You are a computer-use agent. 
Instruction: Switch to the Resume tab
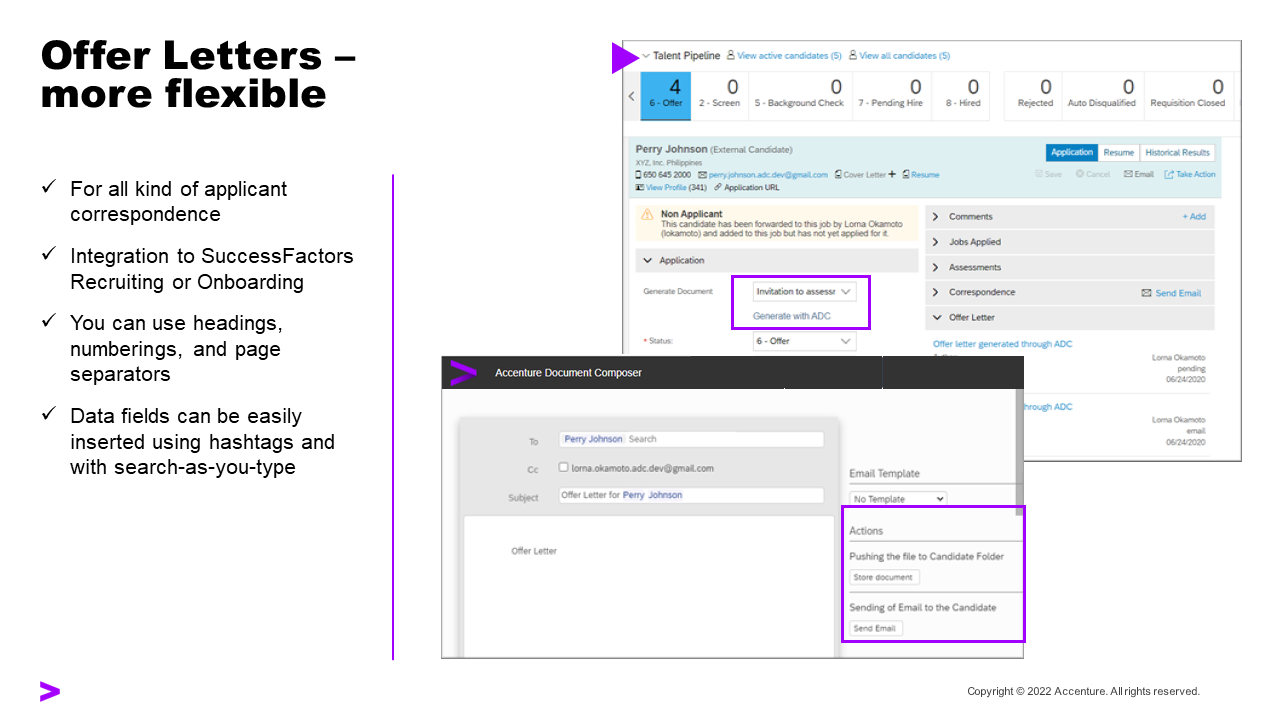[1119, 153]
